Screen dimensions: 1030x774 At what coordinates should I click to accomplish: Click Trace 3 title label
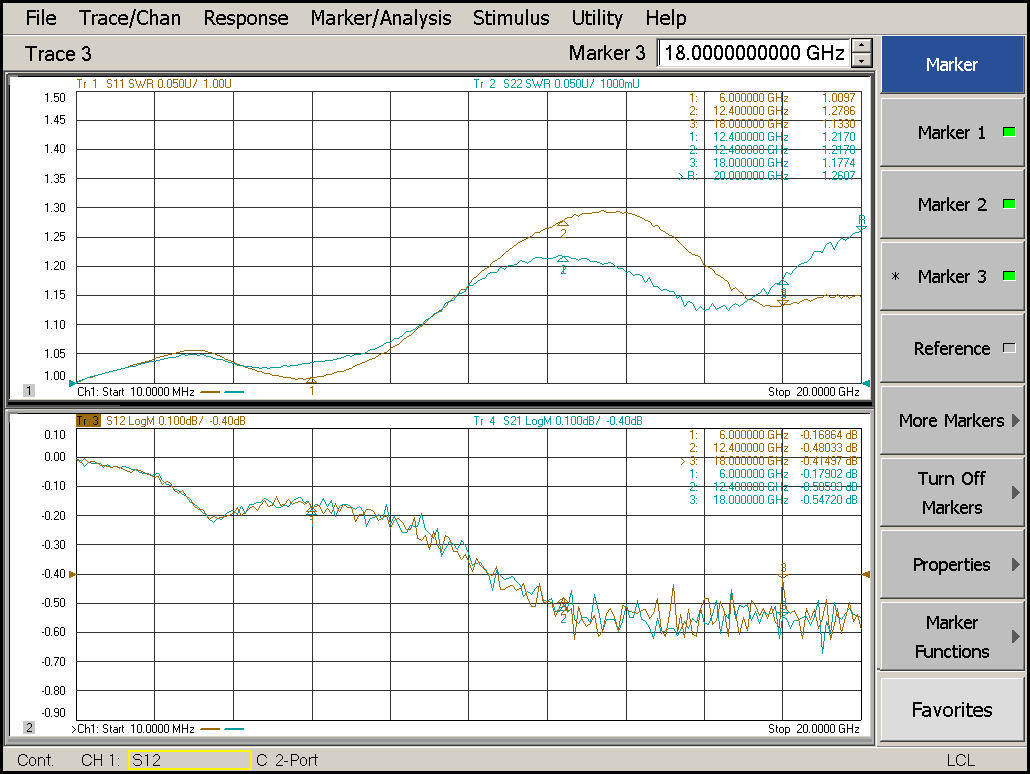[58, 54]
